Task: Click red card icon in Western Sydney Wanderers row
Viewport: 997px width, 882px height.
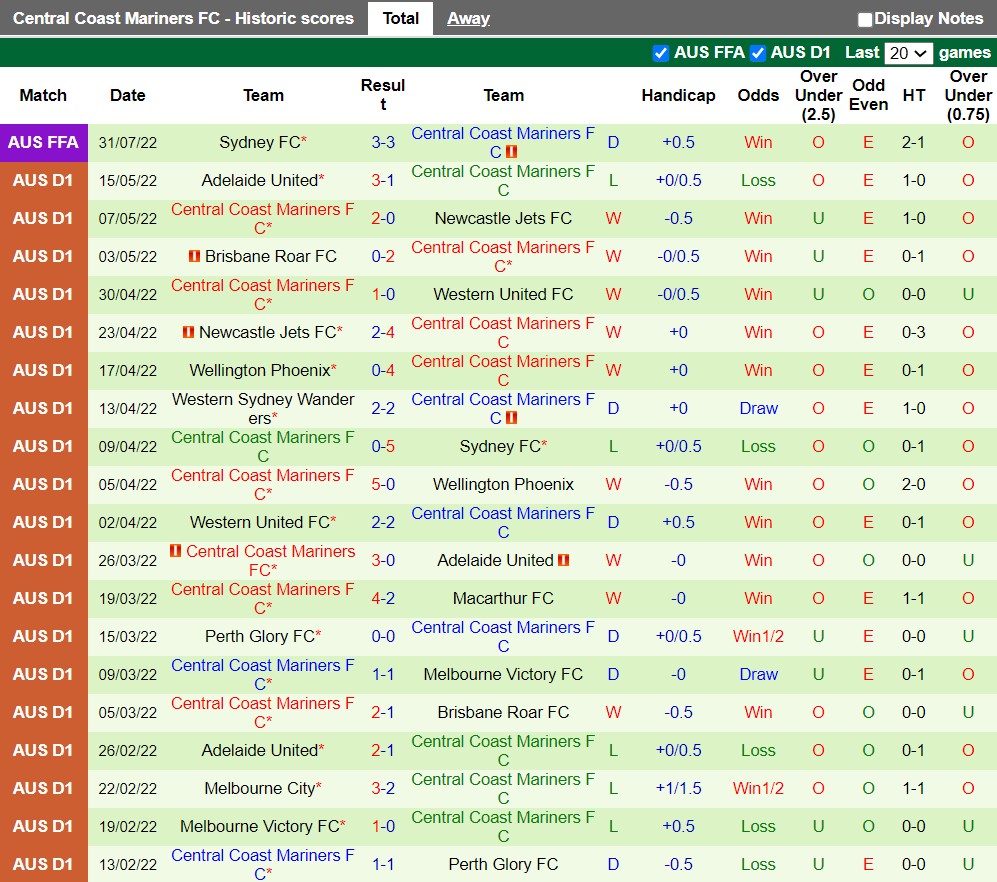Action: (511, 418)
